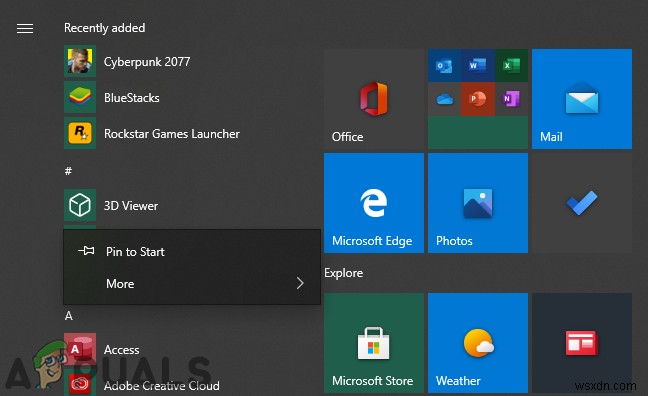Click the Cyberpunk 2077 label
The width and height of the screenshot is (648, 396).
[147, 62]
